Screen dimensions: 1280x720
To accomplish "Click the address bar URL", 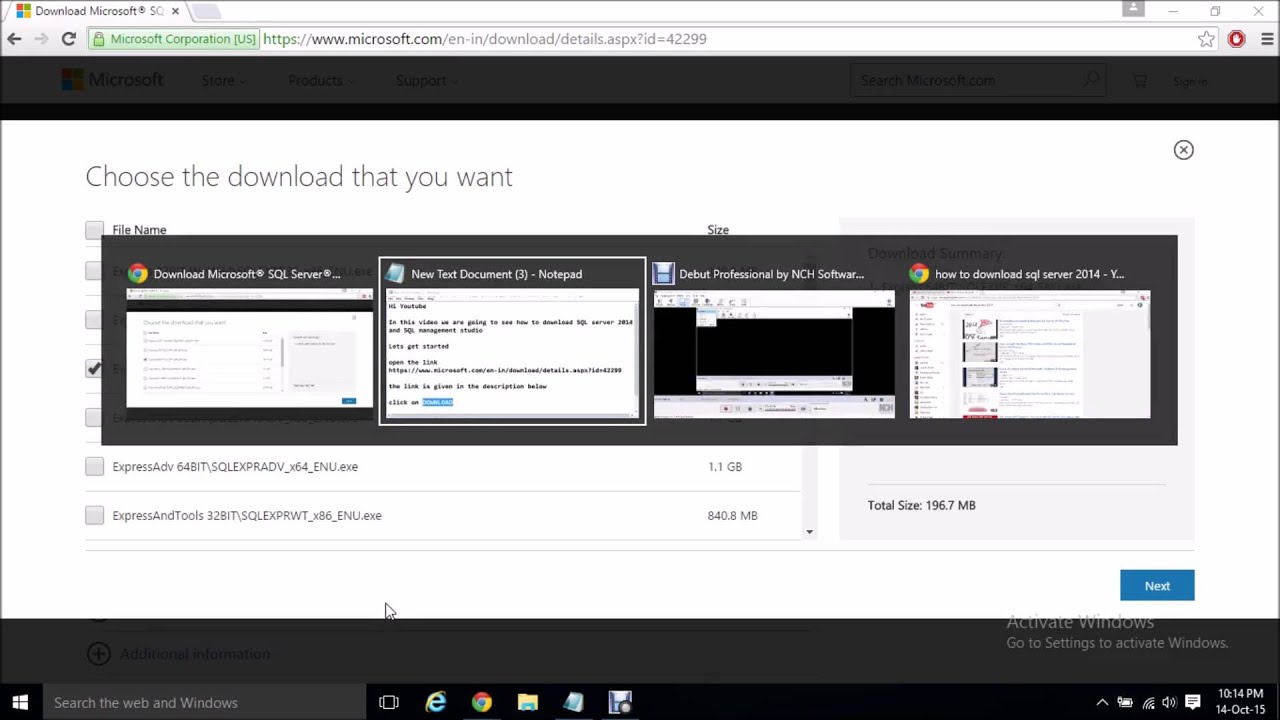I will tap(485, 39).
